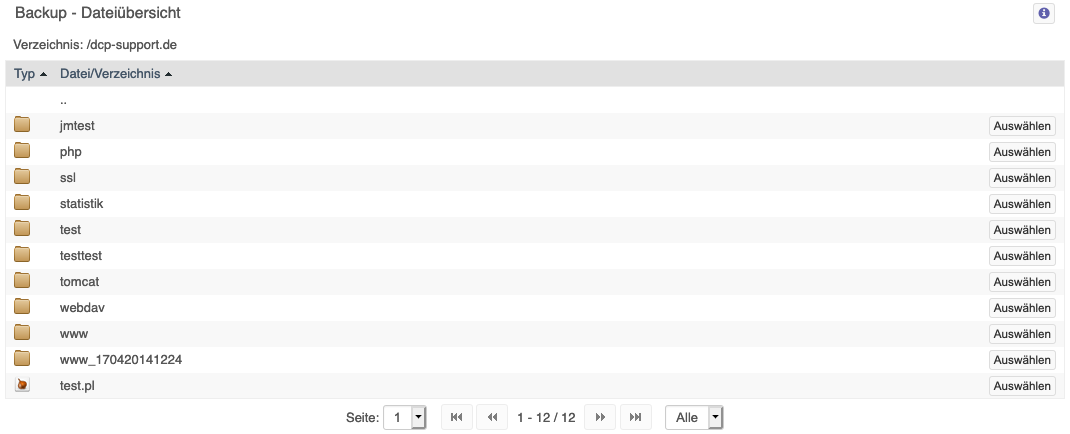Viewport: 1070px width, 434px height.
Task: Select the webdav folder with Auswählen
Action: [x=1022, y=308]
